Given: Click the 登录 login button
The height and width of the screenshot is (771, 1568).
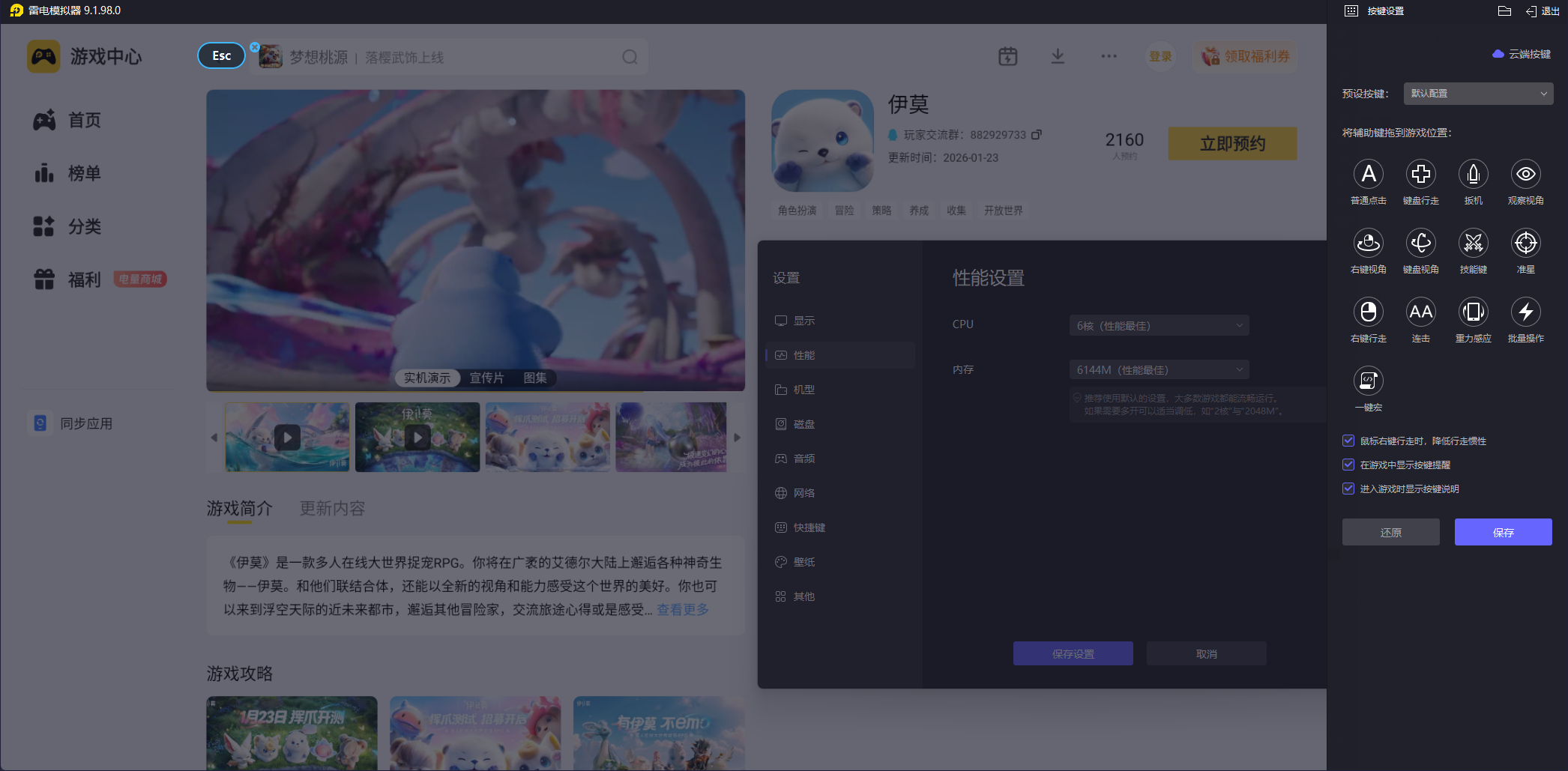Looking at the screenshot, I should [1160, 56].
